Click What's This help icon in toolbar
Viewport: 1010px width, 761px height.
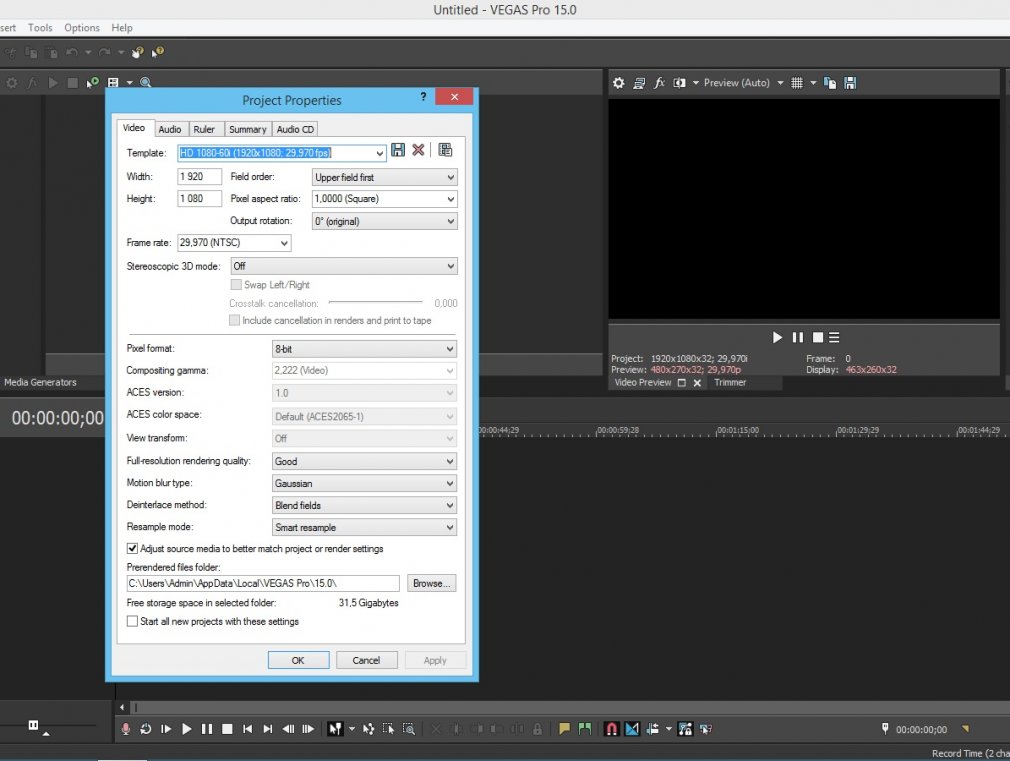click(x=157, y=52)
